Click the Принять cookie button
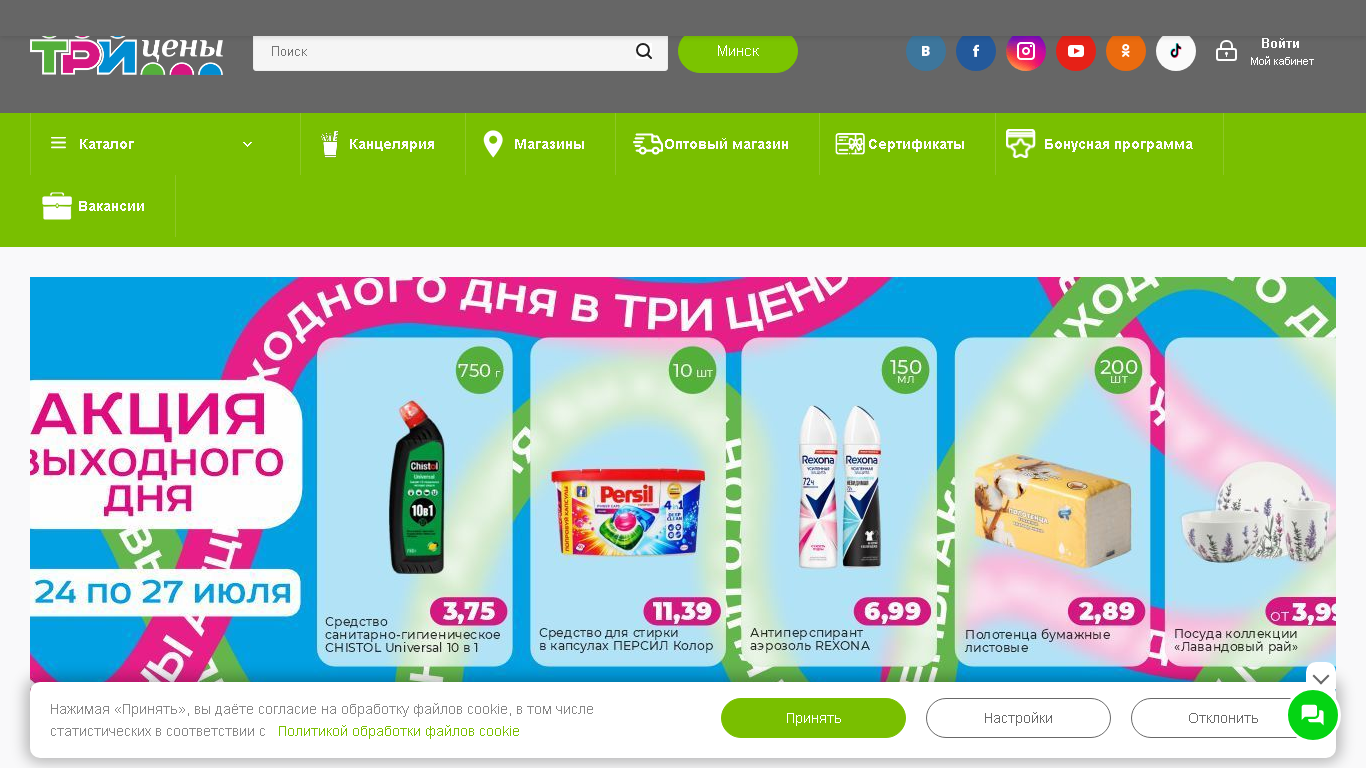This screenshot has height=768, width=1366. coord(813,718)
